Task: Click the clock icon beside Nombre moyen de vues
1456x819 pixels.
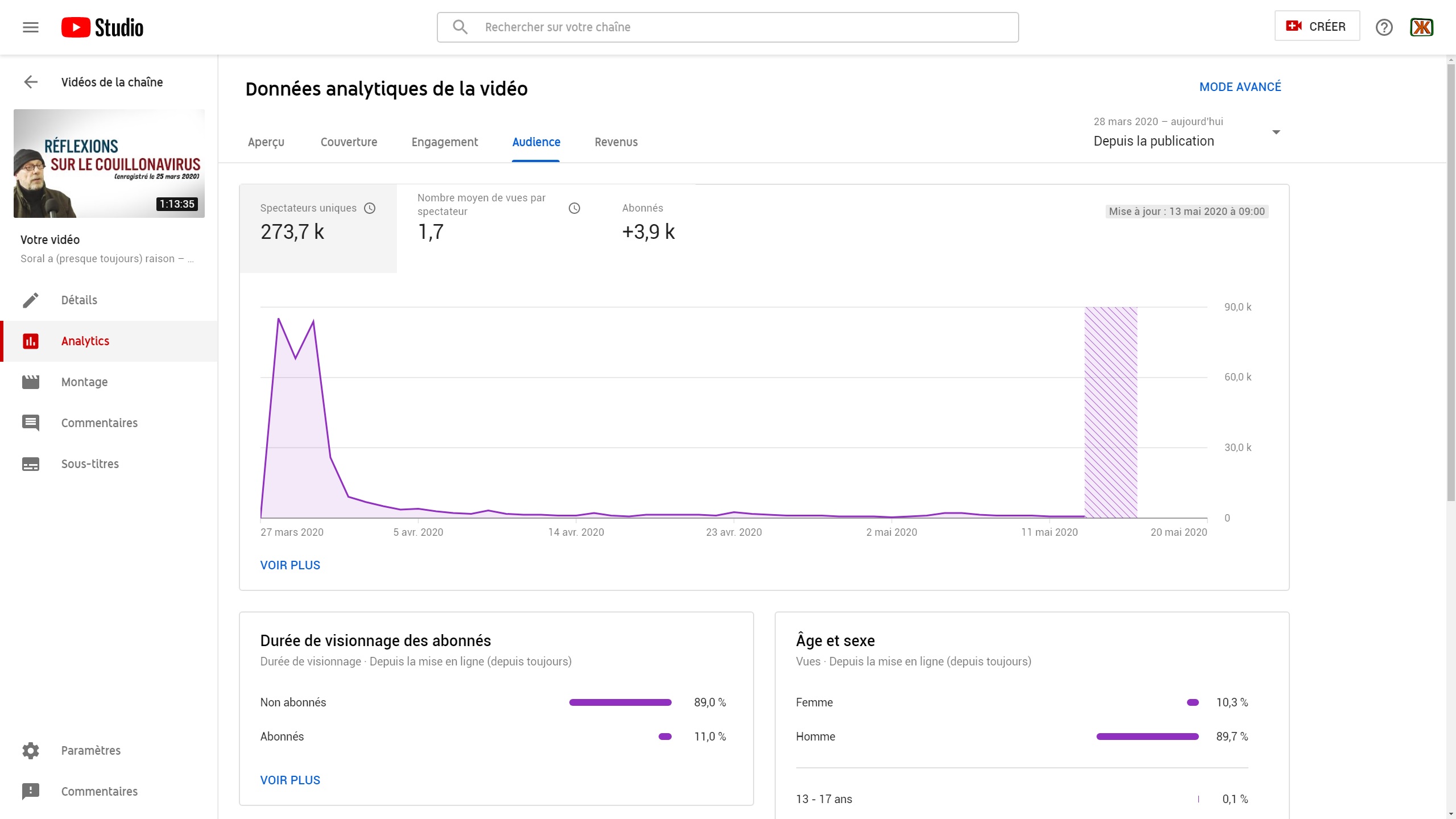Action: (x=574, y=208)
